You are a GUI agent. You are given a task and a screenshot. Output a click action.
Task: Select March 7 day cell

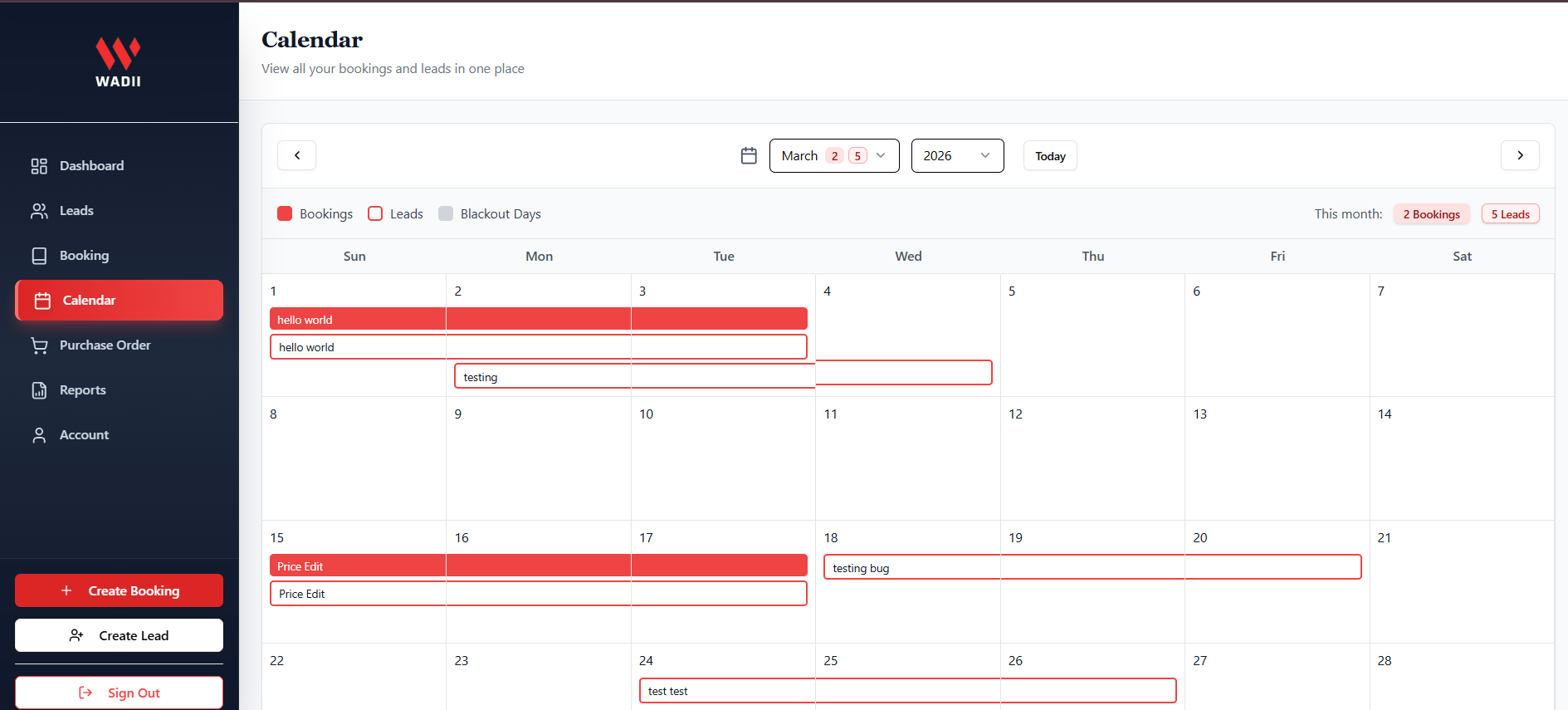pyautogui.click(x=1462, y=335)
